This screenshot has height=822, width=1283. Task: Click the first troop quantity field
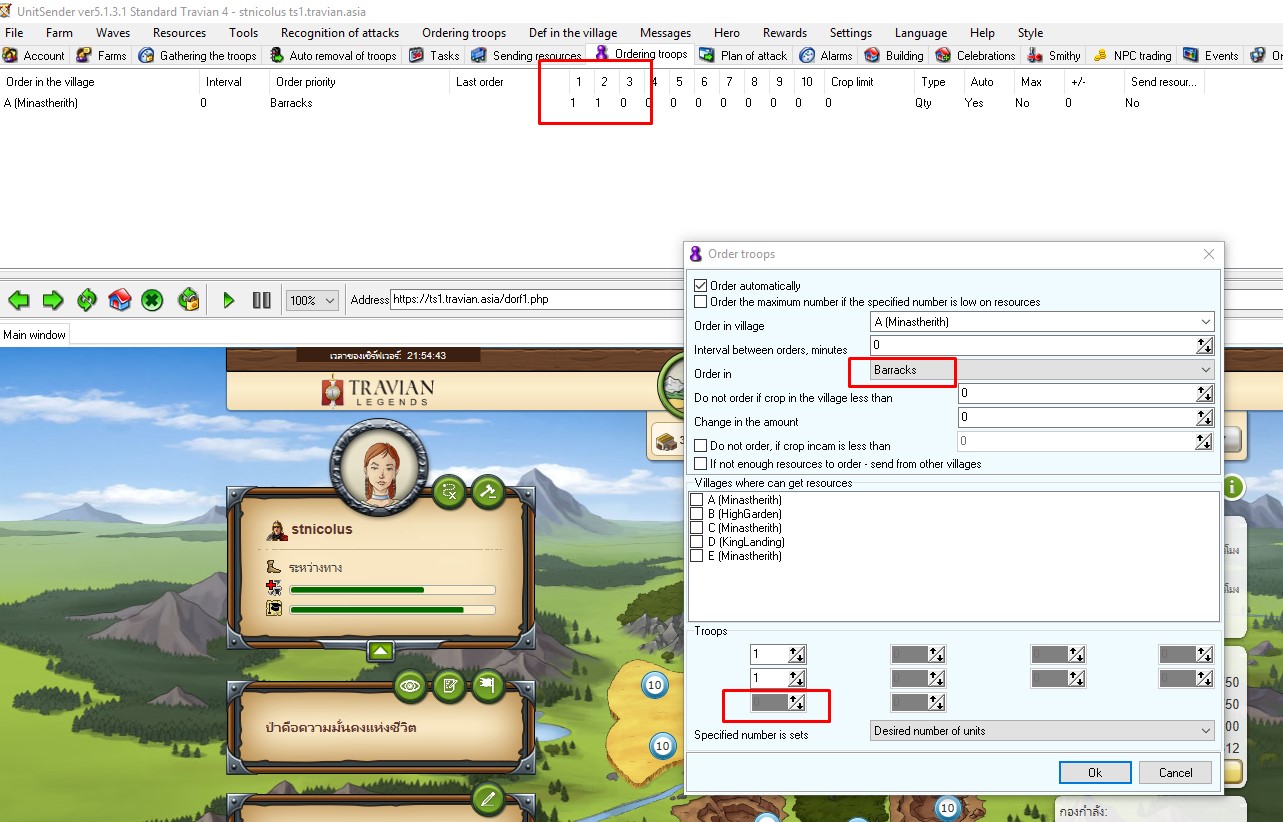pyautogui.click(x=769, y=655)
